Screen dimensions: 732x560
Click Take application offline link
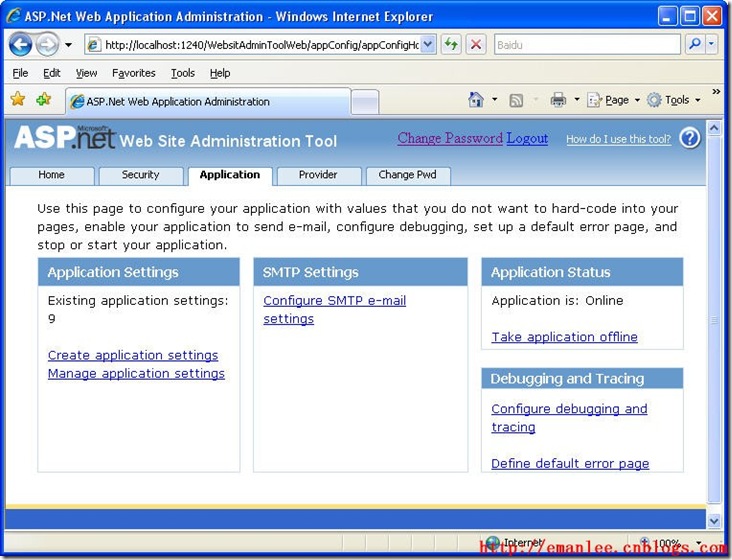coord(564,337)
